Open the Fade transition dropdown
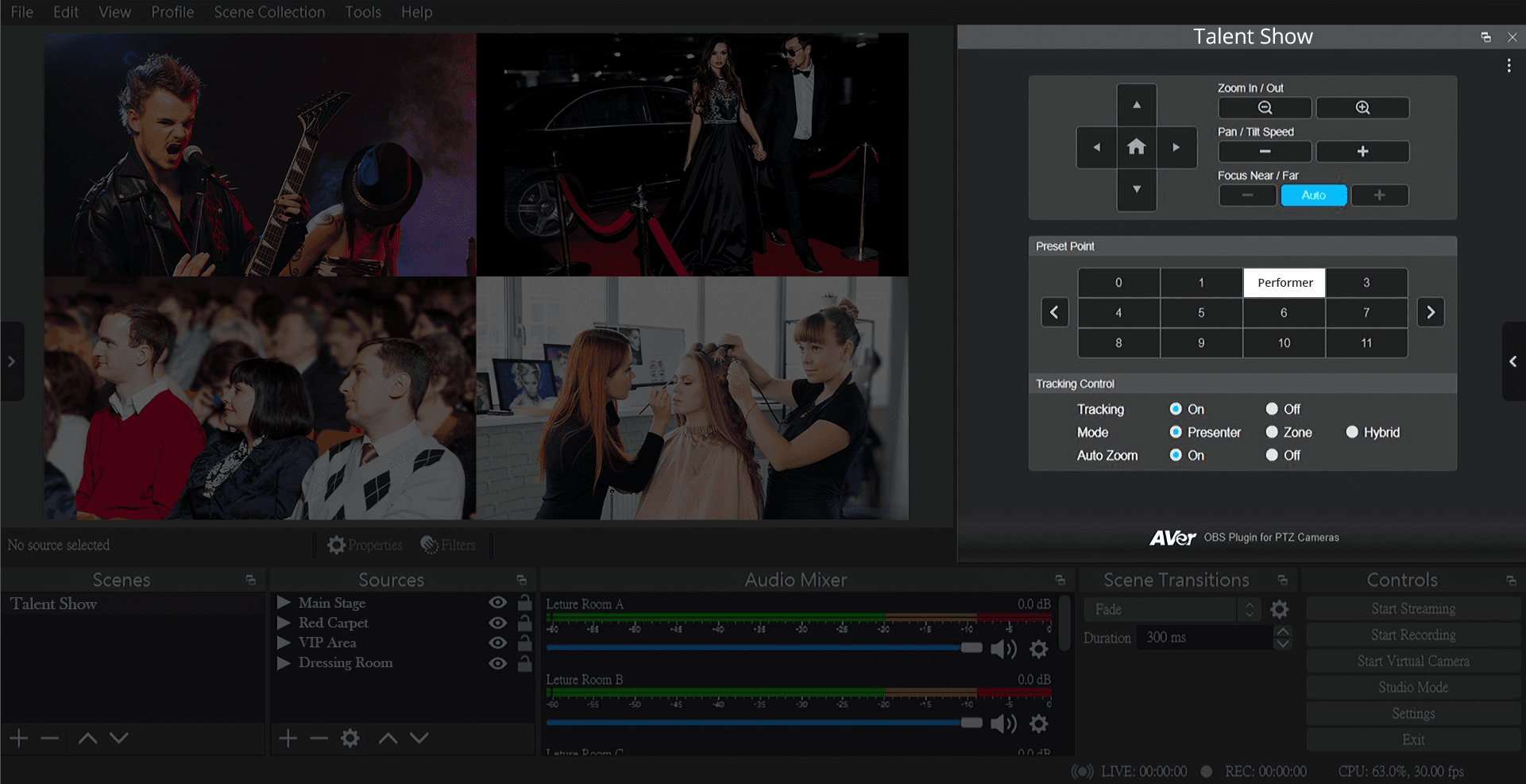The image size is (1526, 784). pos(1172,609)
